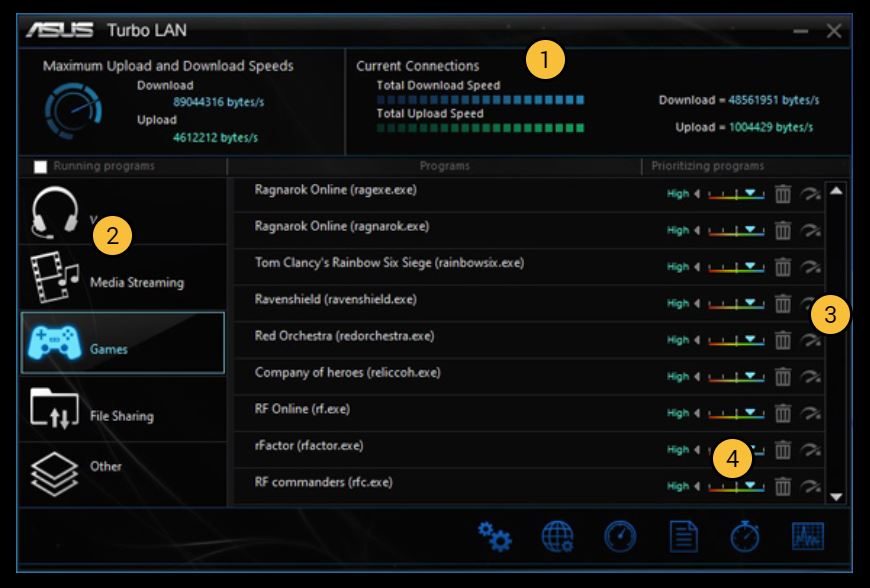The image size is (870, 588).
Task: Click the priority left arrow for RF commanders
Action: [697, 486]
